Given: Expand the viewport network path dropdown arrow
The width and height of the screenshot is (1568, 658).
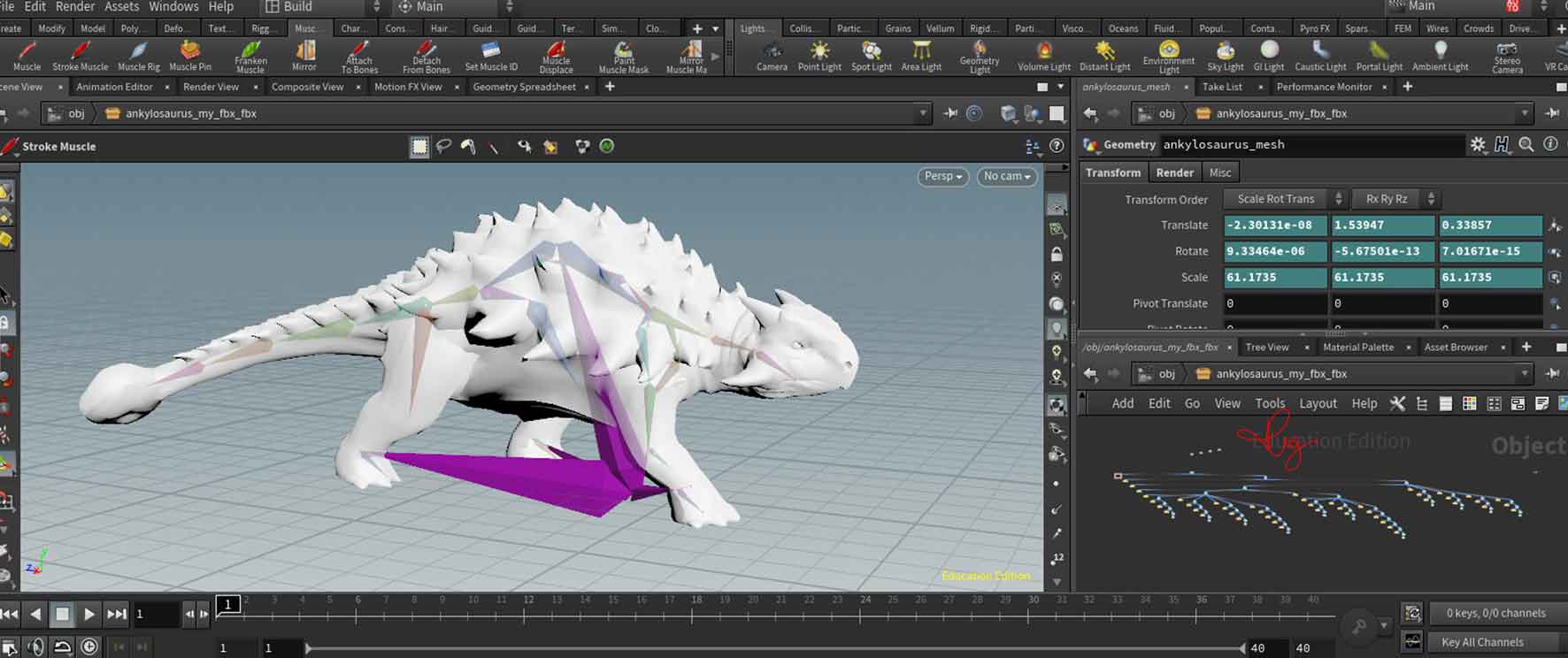Looking at the screenshot, I should [923, 113].
